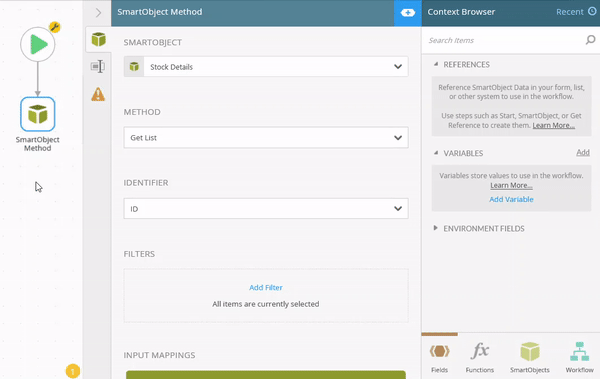Screen dimensions: 600x379
Task: Collapse the configuration panel chevron
Action: pyautogui.click(x=98, y=13)
